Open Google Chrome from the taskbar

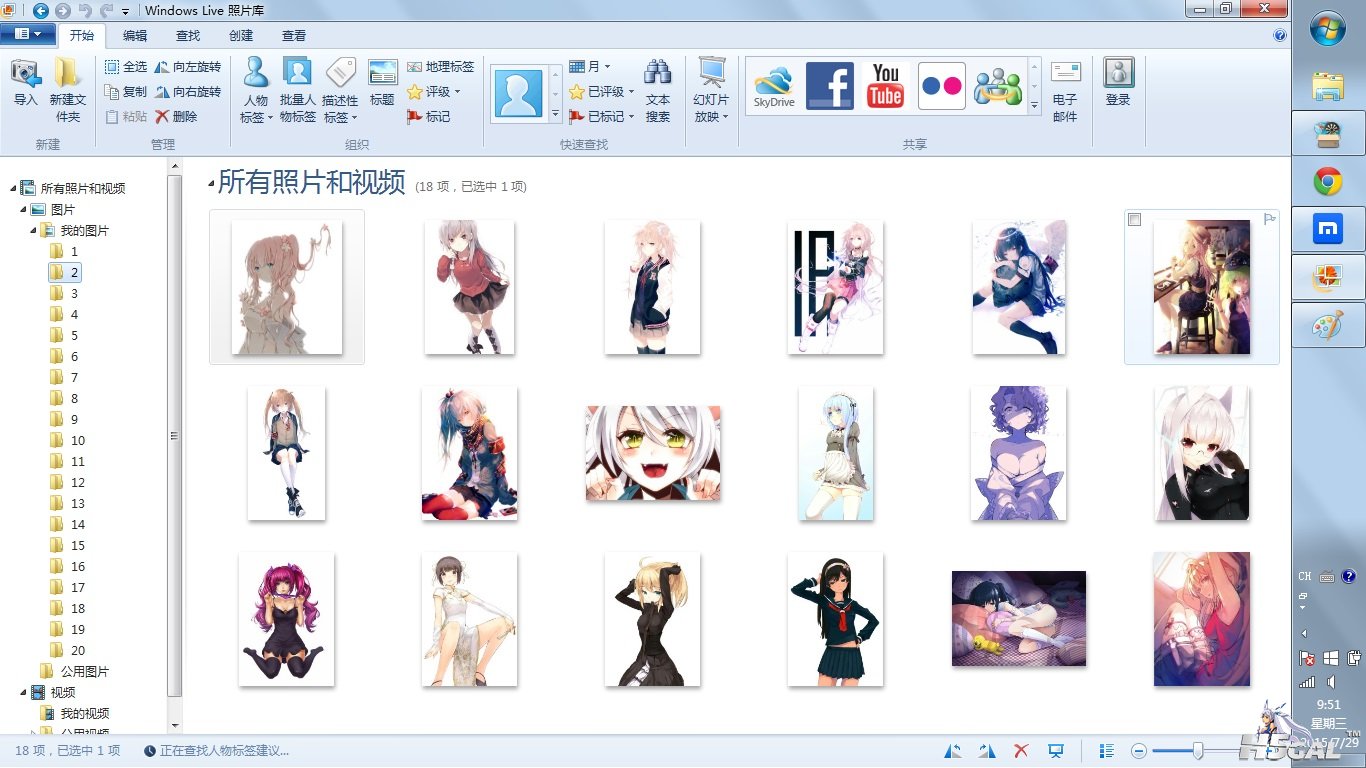(1328, 181)
